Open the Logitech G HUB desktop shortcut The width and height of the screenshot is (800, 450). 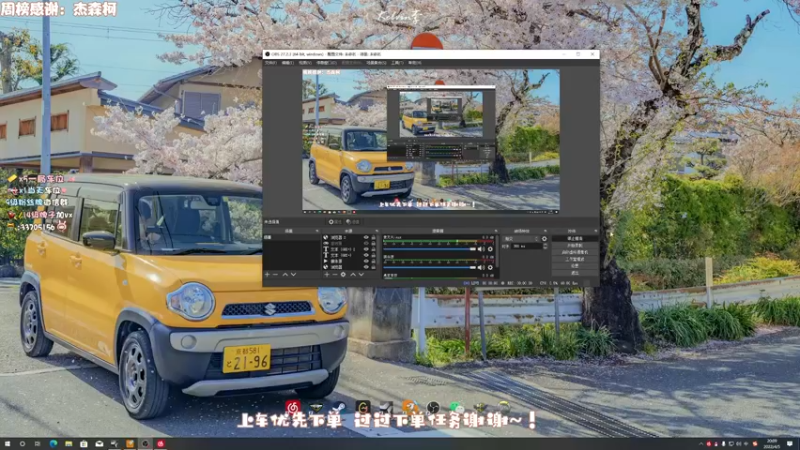(x=363, y=407)
